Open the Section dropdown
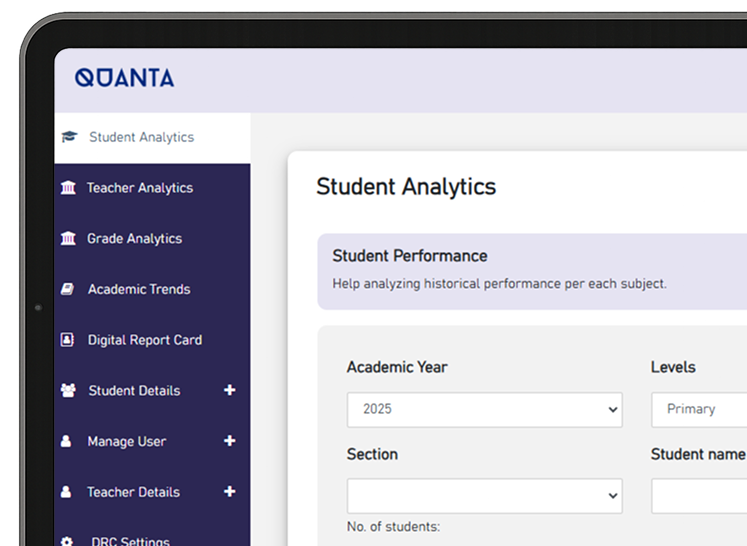 point(485,496)
